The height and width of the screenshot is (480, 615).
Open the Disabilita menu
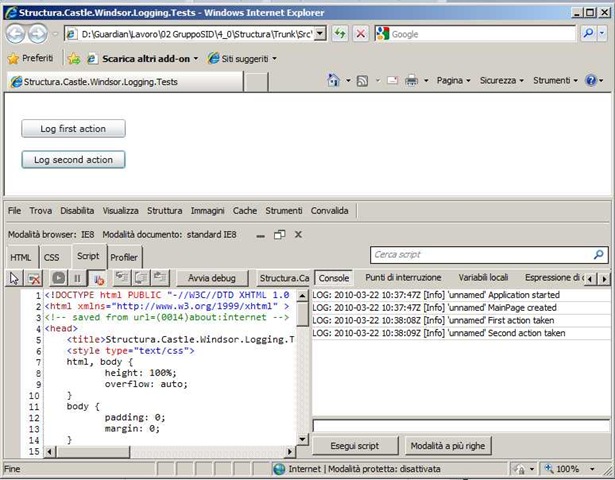(77, 211)
